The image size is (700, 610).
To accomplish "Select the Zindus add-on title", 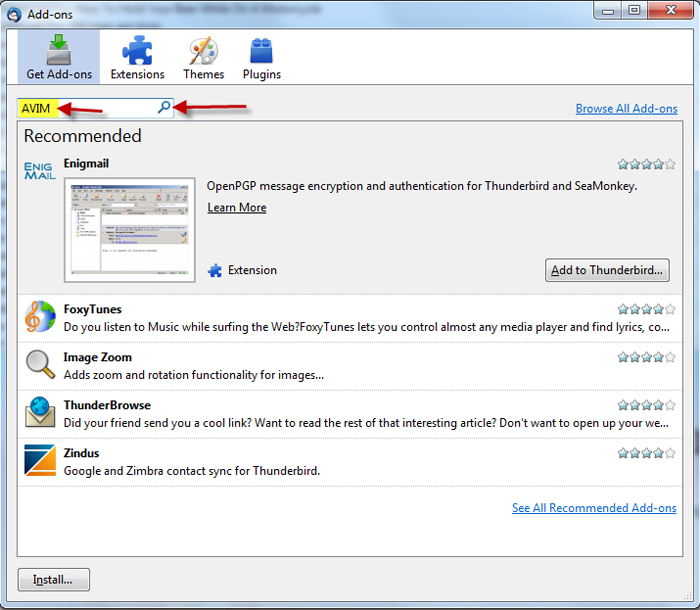I will click(x=81, y=453).
